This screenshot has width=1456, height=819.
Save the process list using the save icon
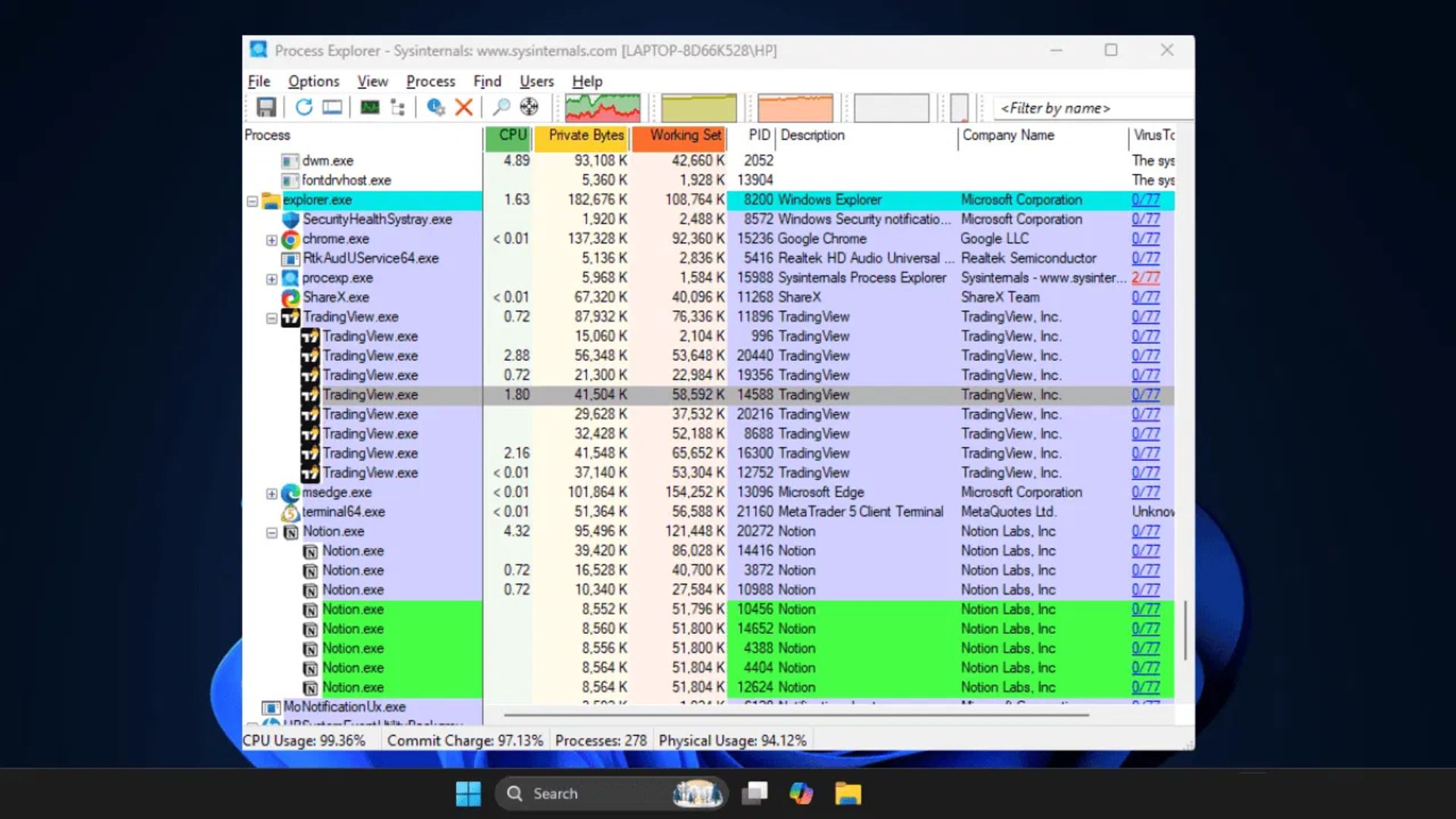265,107
